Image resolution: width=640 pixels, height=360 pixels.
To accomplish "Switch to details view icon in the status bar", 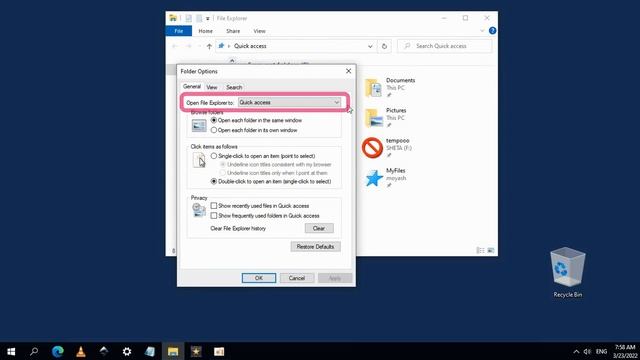I will 480,250.
